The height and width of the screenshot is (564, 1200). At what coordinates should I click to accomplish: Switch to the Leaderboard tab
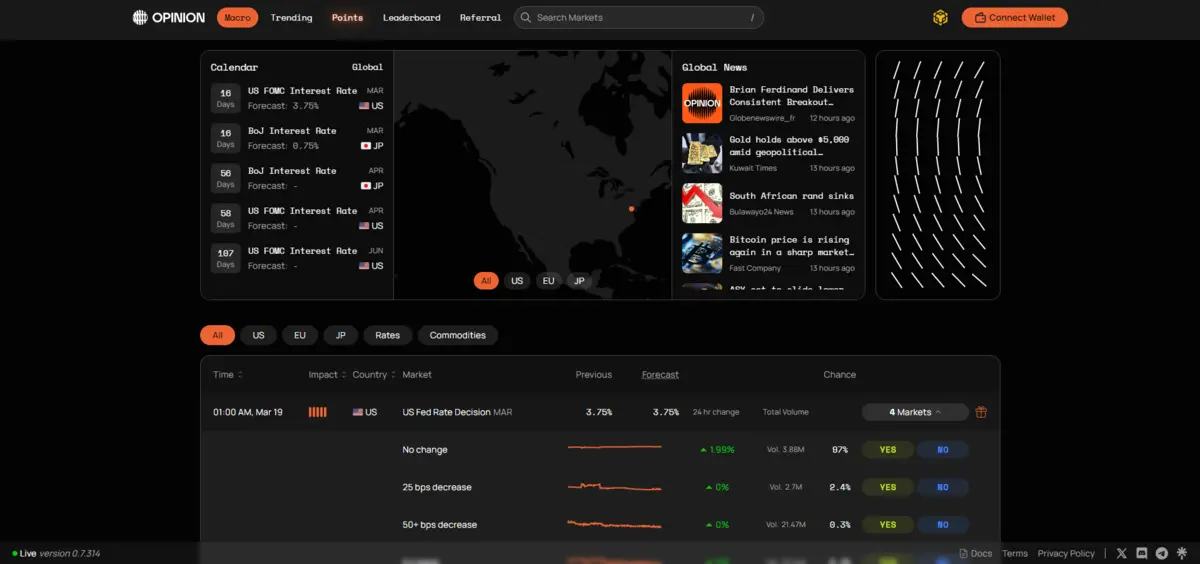[411, 17]
